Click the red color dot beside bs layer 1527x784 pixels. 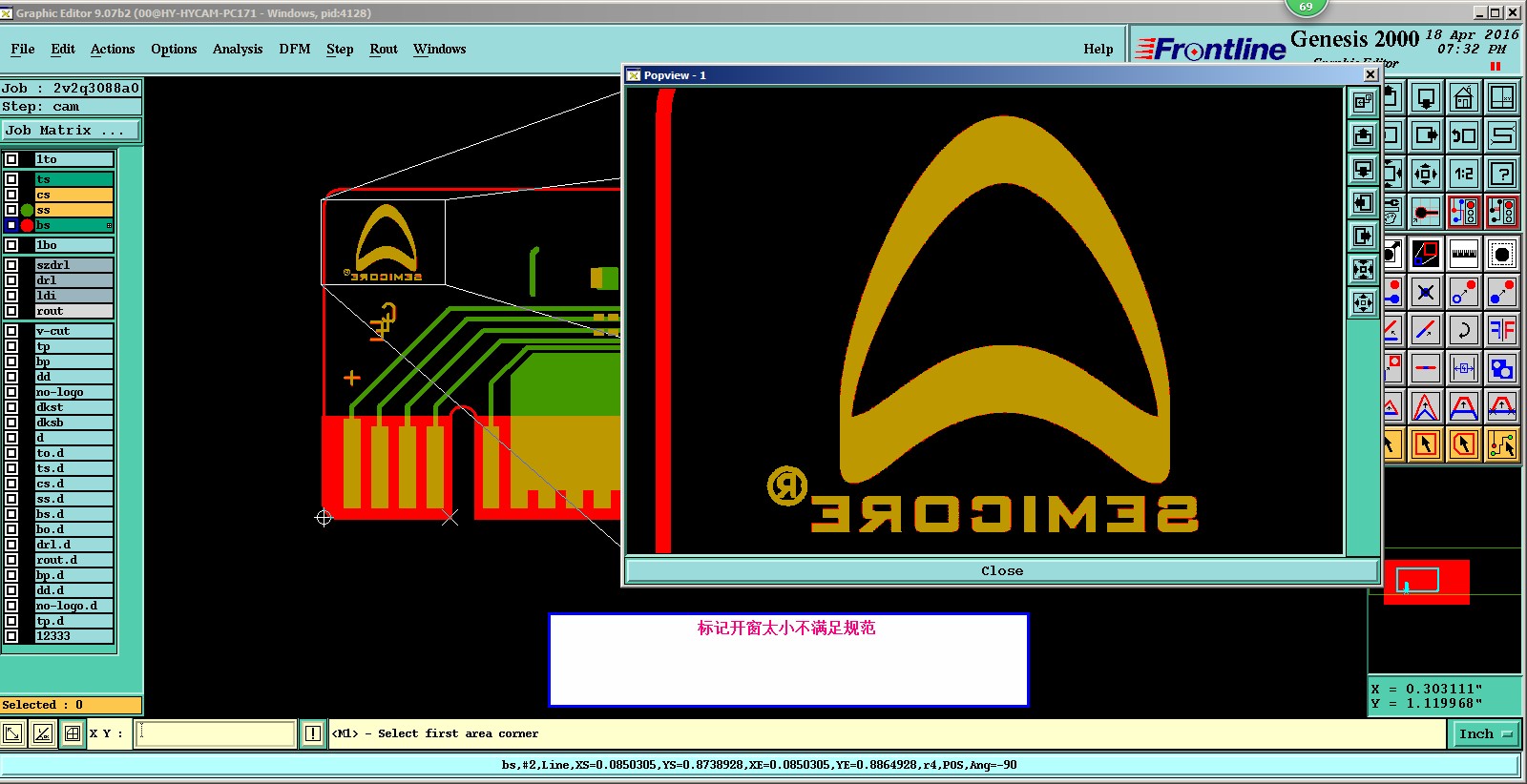click(x=27, y=225)
